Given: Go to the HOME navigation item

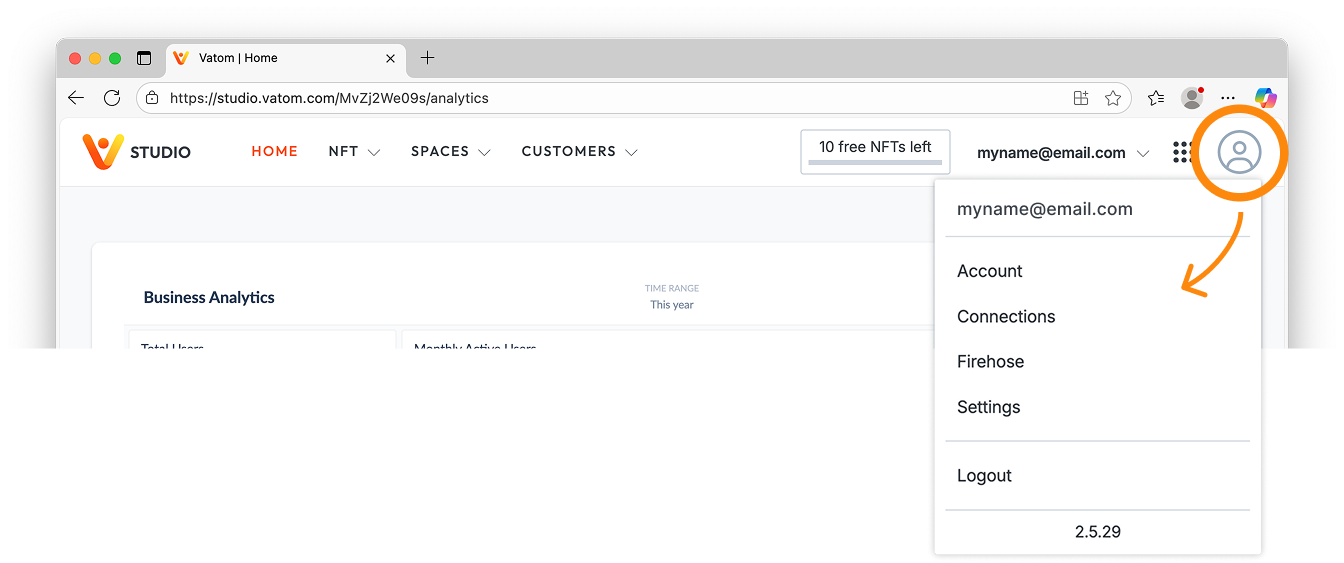Looking at the screenshot, I should [275, 152].
